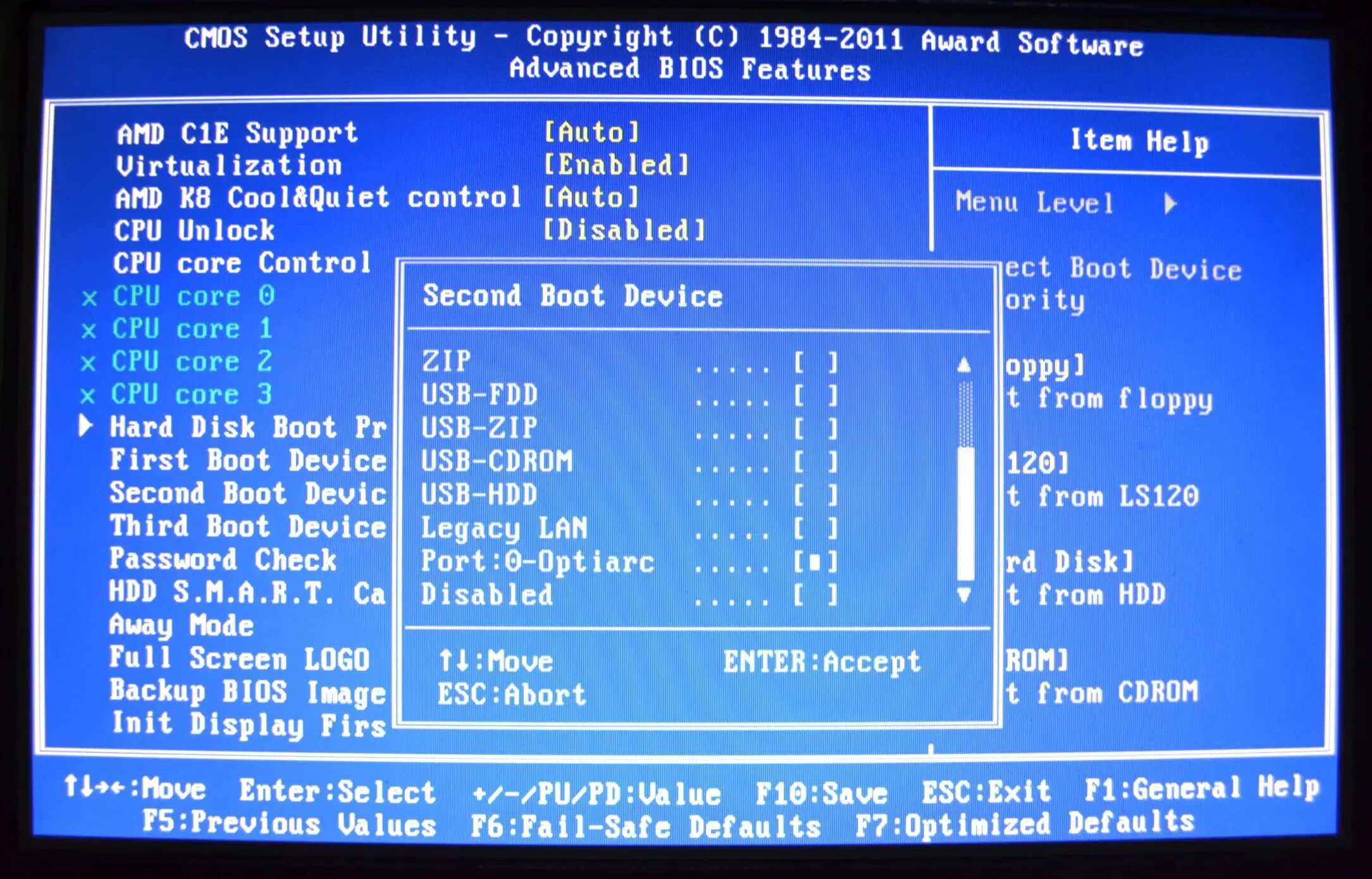Open the AMD C1E Support [Auto] value
This screenshot has width=1372, height=879.
591,132
